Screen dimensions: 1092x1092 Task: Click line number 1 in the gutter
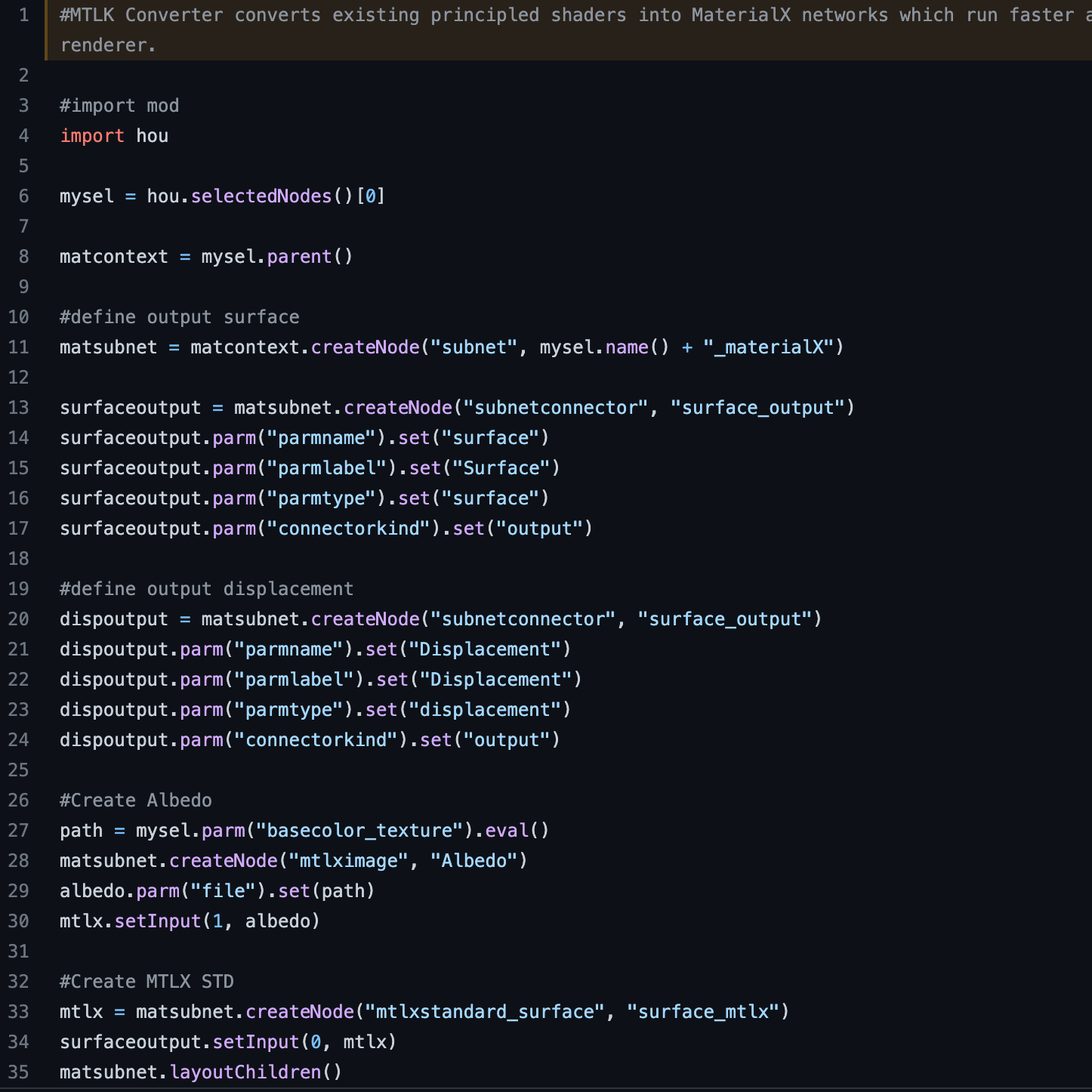(x=23, y=15)
